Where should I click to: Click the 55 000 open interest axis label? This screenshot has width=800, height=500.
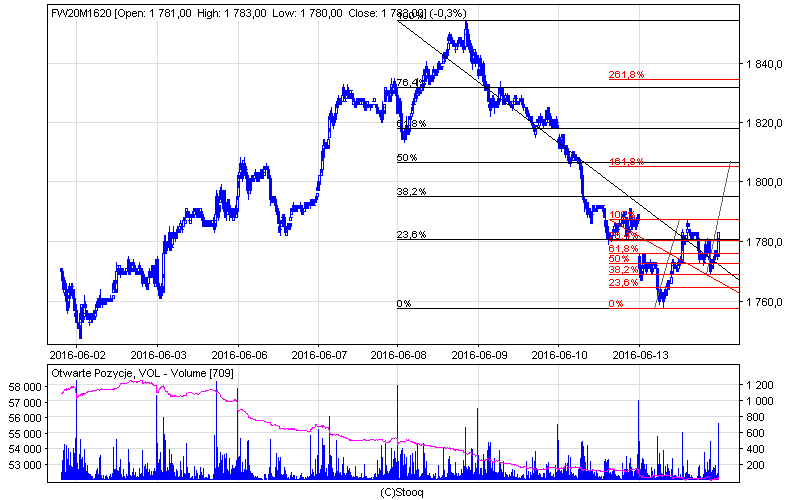click(25, 434)
